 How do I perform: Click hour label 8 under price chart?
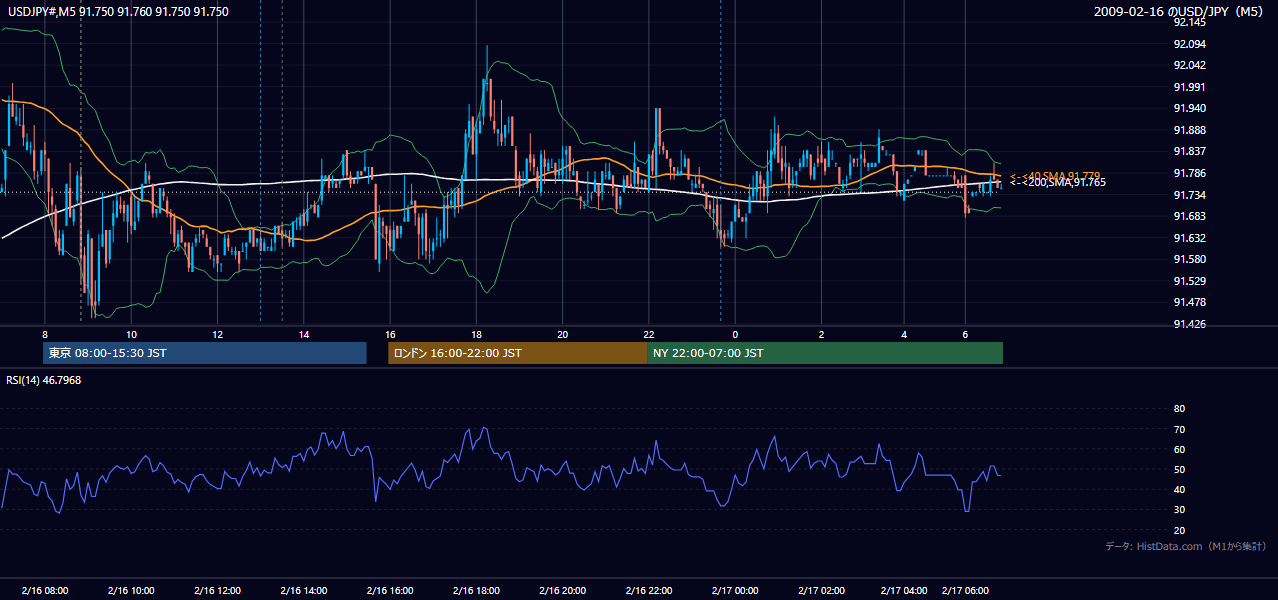click(45, 334)
